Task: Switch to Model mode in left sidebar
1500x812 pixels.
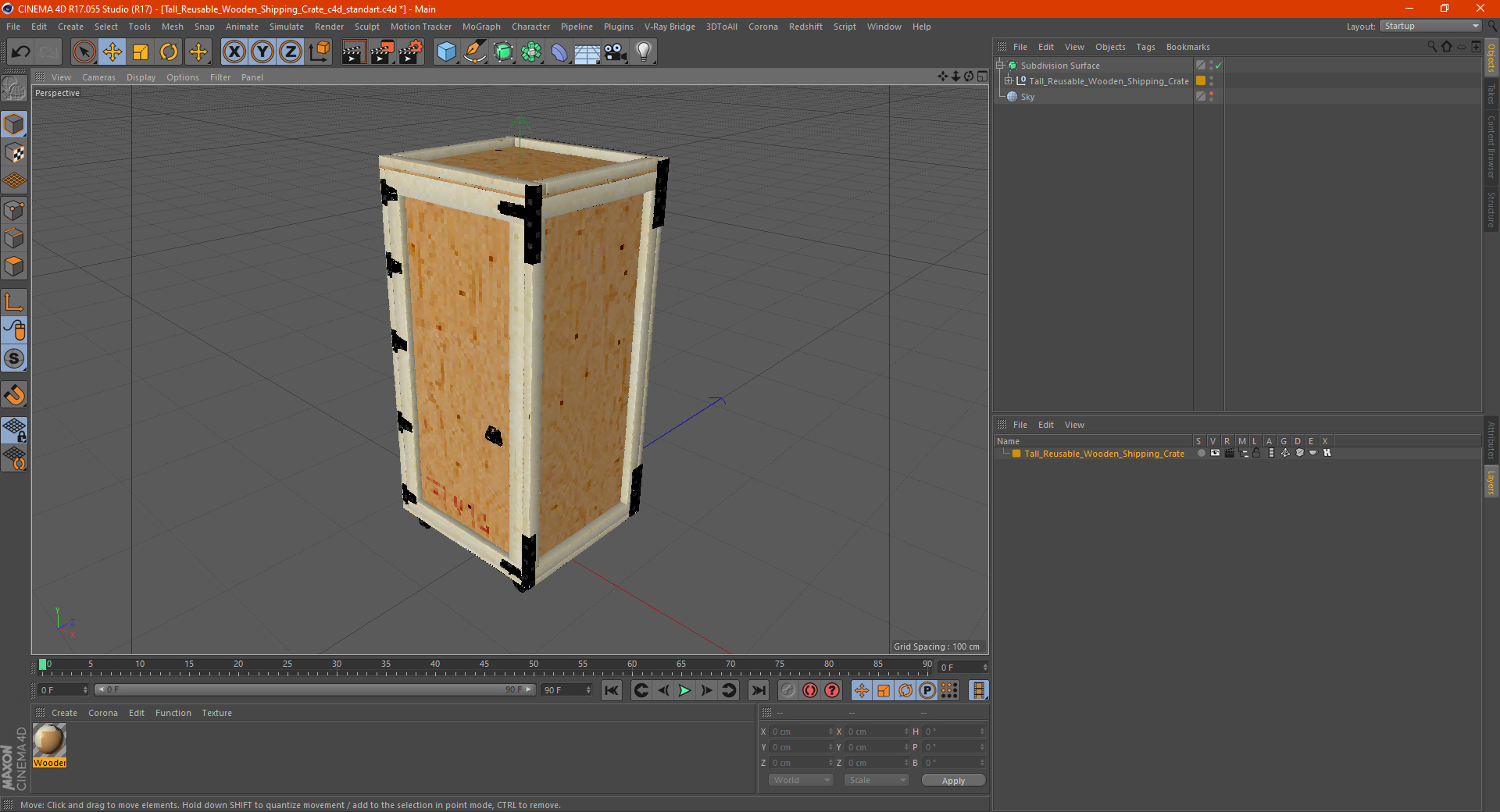Action: [15, 124]
